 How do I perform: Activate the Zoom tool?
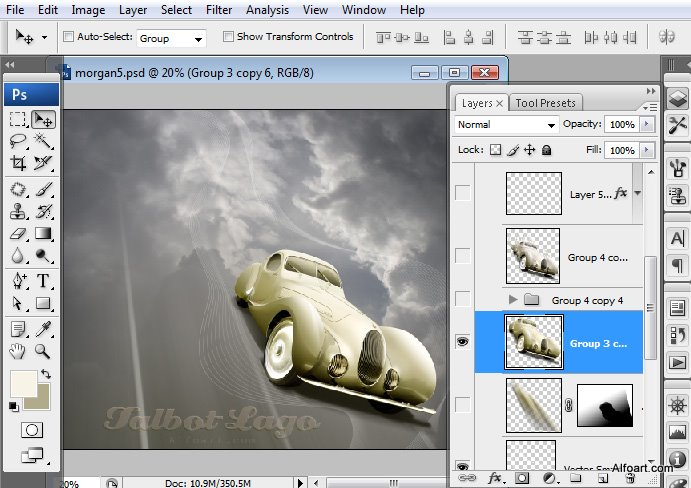[43, 351]
